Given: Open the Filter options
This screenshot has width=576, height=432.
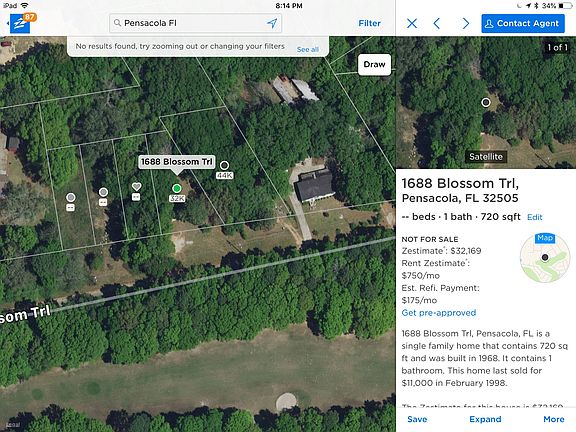Looking at the screenshot, I should pos(369,23).
